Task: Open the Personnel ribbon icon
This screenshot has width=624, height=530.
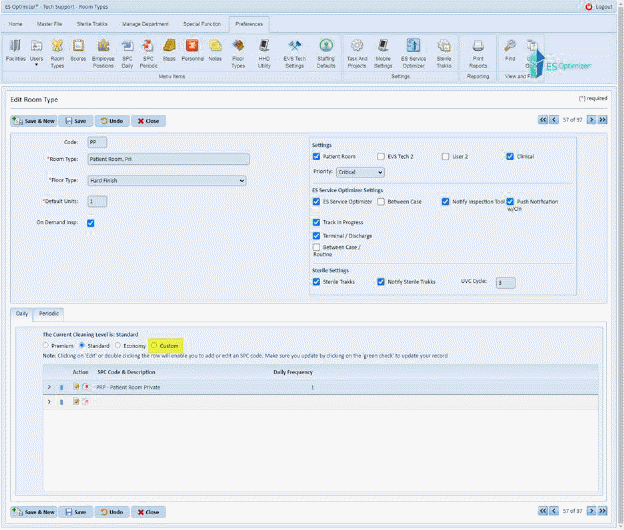Action: [192, 51]
